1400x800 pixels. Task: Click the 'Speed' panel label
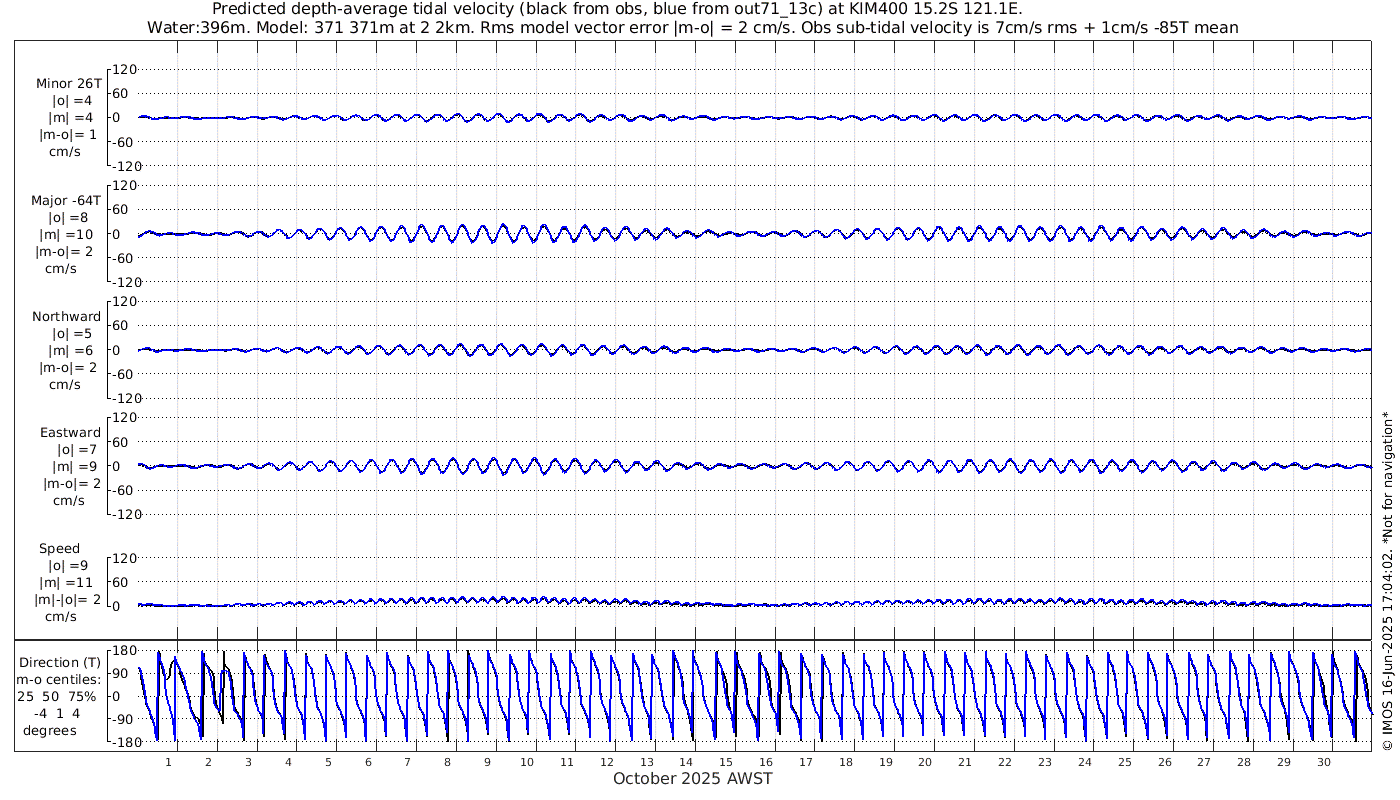point(60,549)
